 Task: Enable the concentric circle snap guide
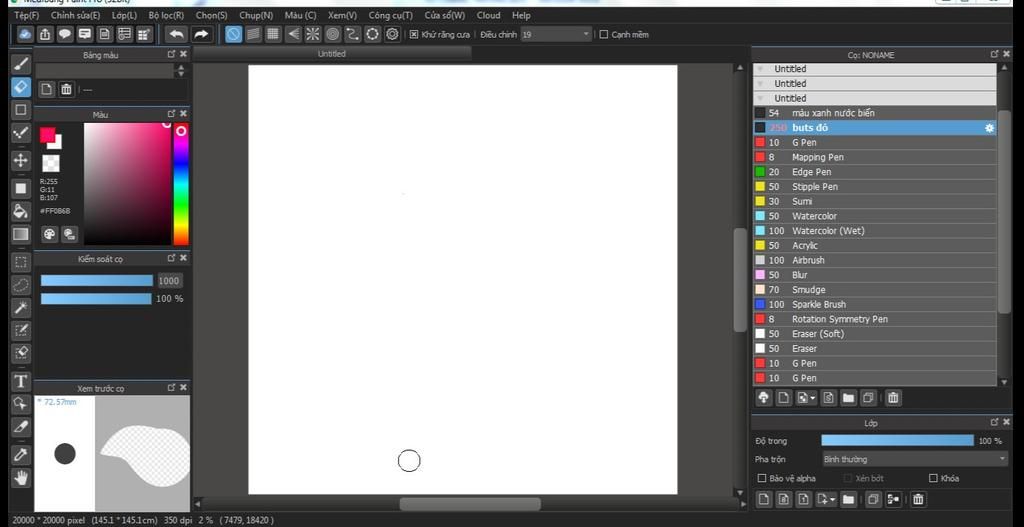(333, 34)
